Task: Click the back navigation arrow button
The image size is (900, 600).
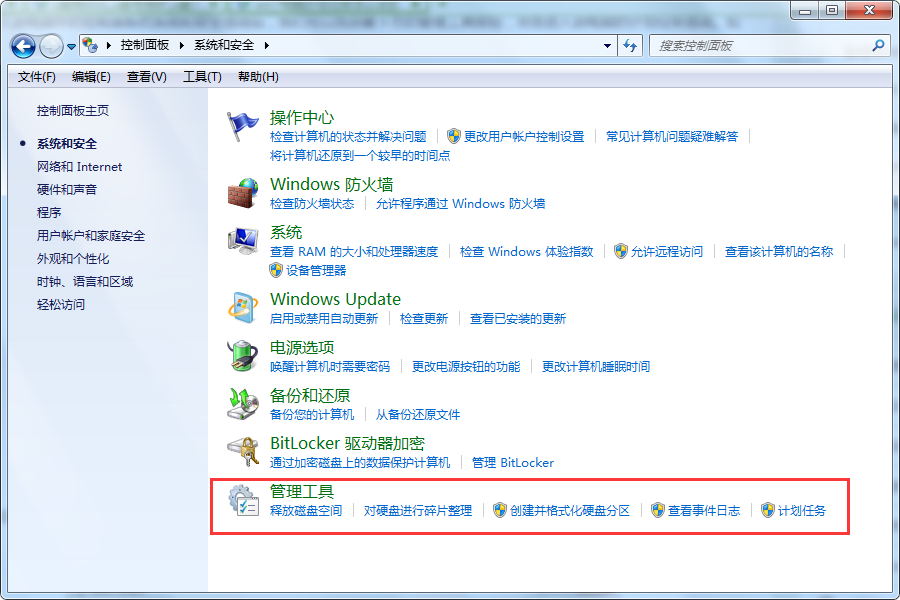Action: coord(23,46)
